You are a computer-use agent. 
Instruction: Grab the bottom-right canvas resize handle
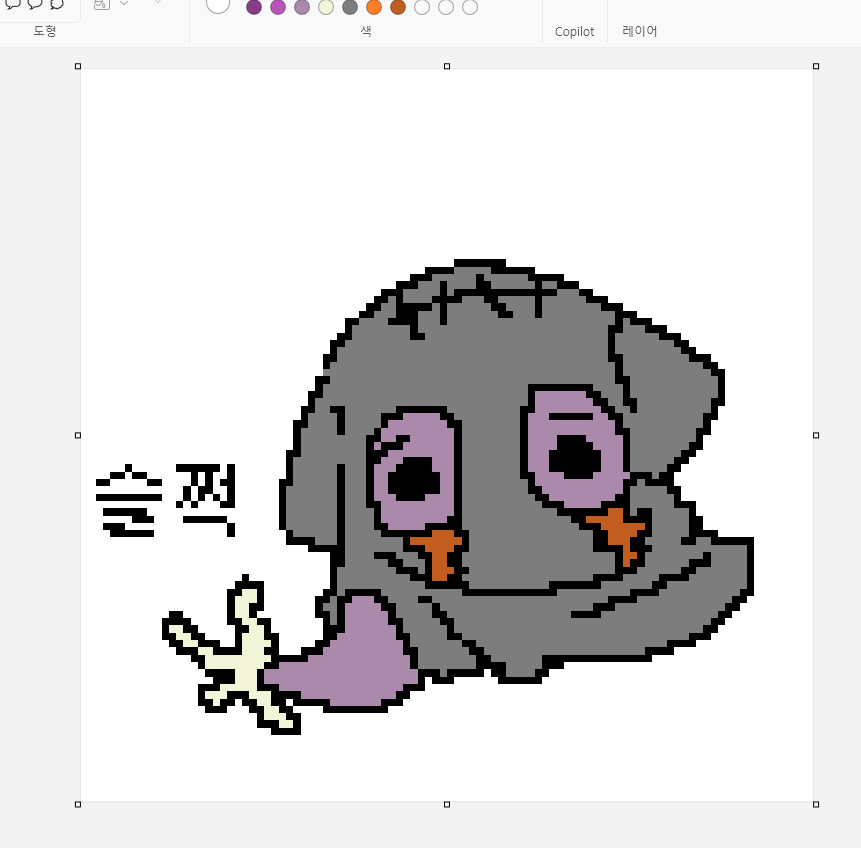[816, 805]
